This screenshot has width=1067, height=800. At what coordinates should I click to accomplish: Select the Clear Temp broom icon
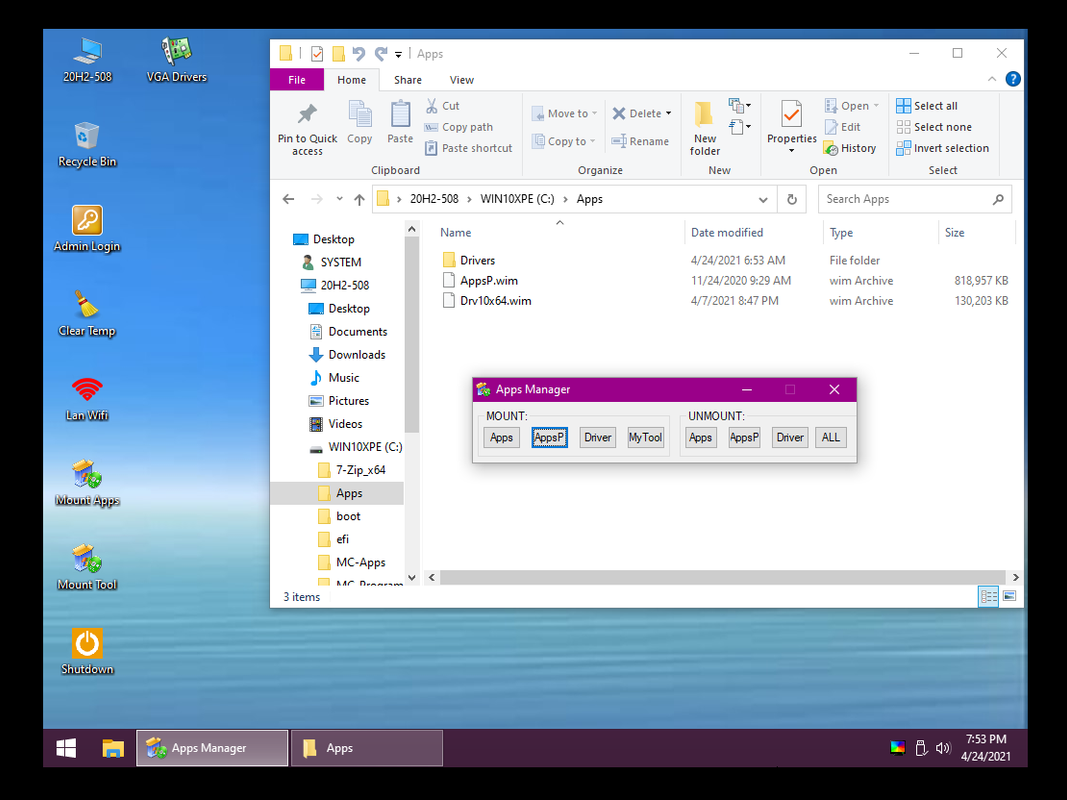coord(87,313)
